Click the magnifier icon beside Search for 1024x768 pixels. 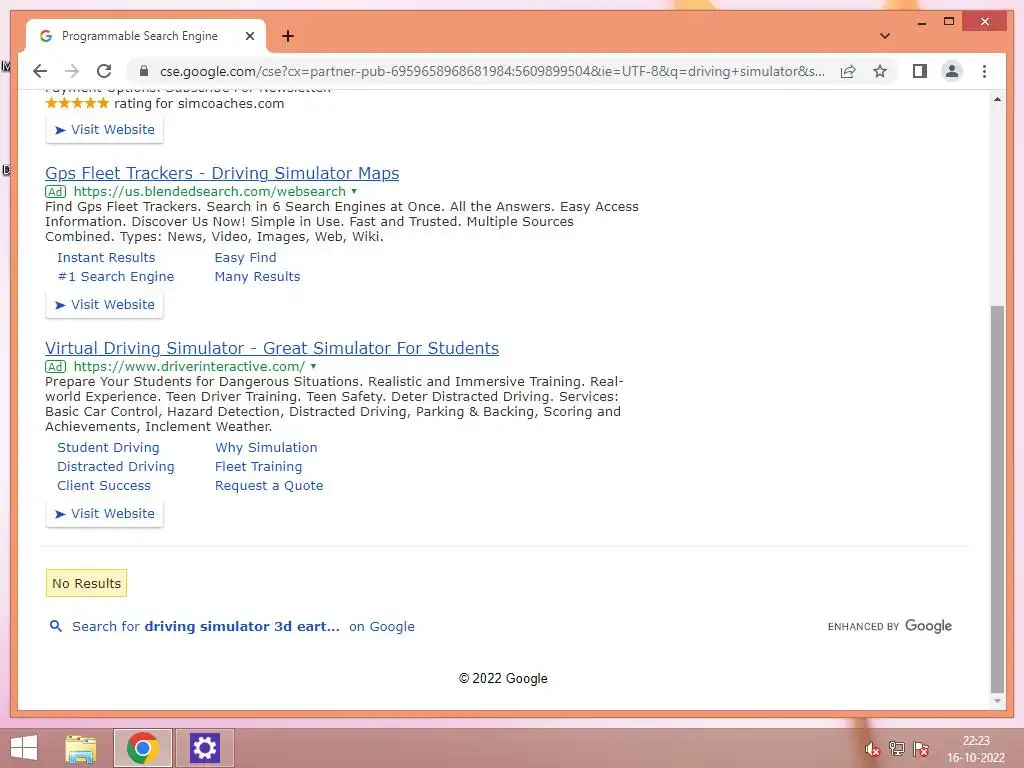point(56,626)
